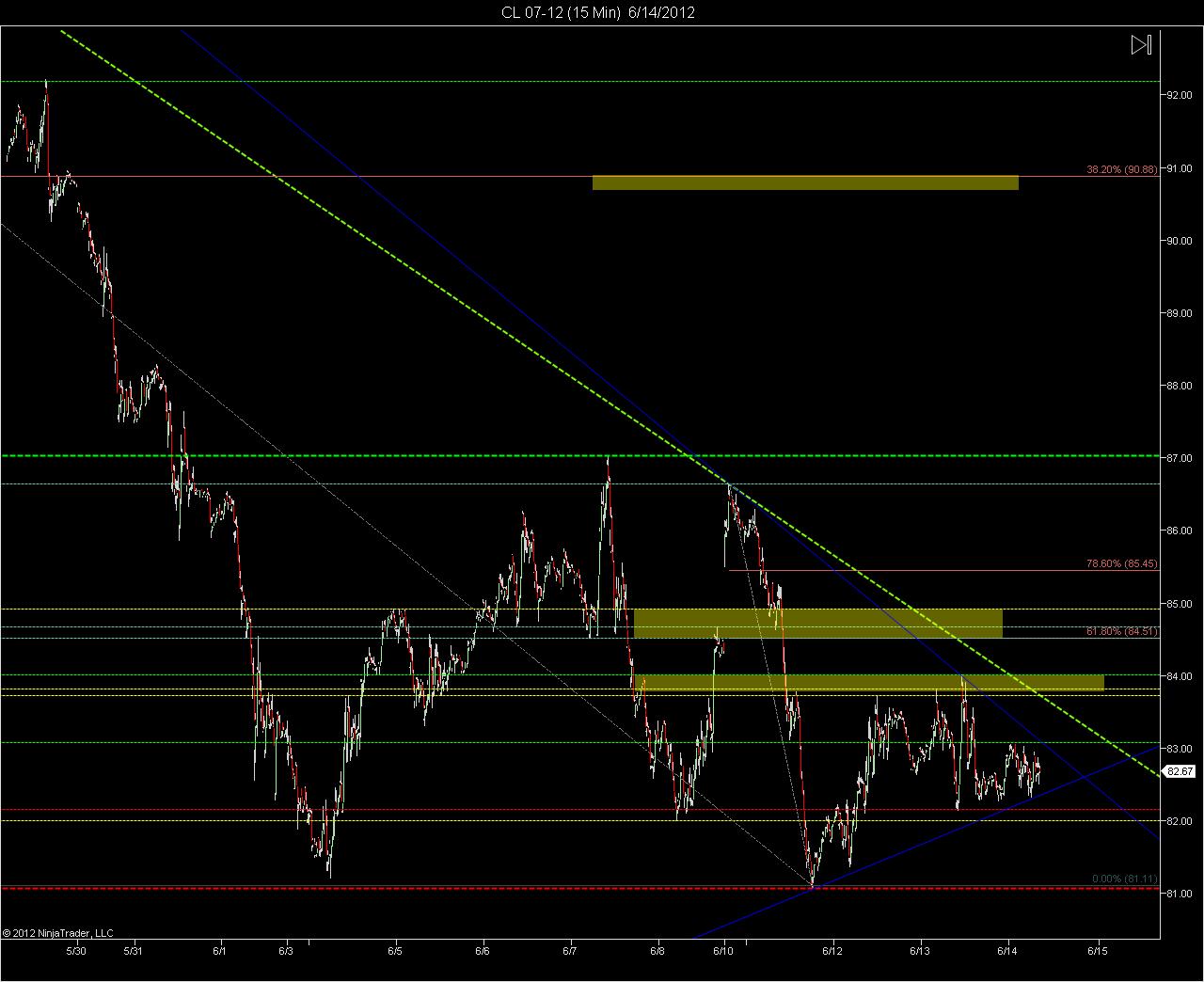
Task: Click the 6/13 date label on time axis
Action: [x=920, y=951]
